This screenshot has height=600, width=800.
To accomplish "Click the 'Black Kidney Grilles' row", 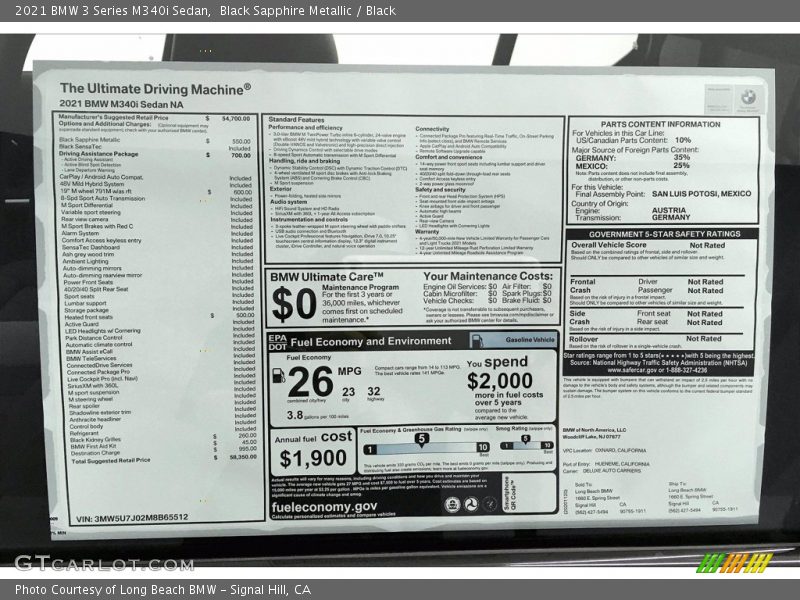I will [x=163, y=439].
